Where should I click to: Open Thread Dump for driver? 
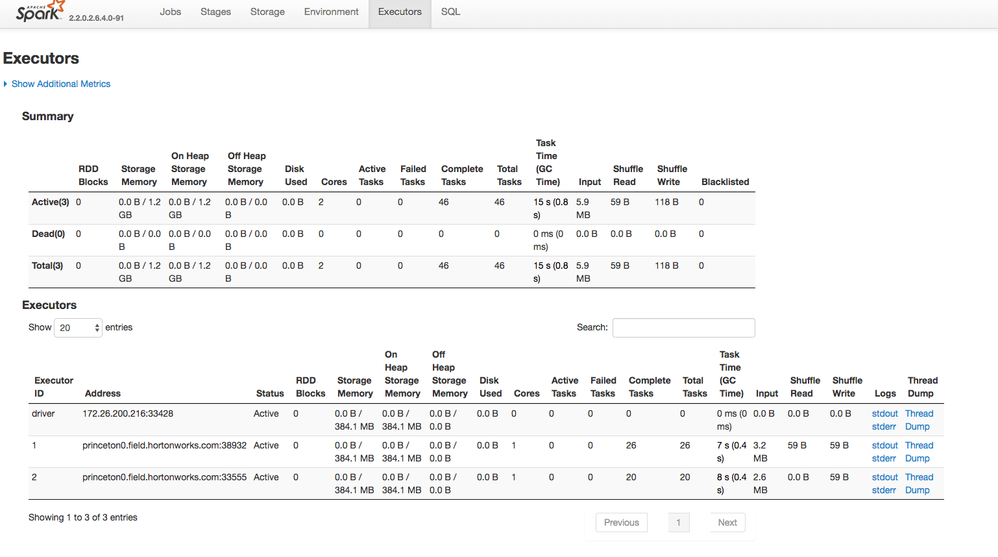pyautogui.click(x=918, y=420)
